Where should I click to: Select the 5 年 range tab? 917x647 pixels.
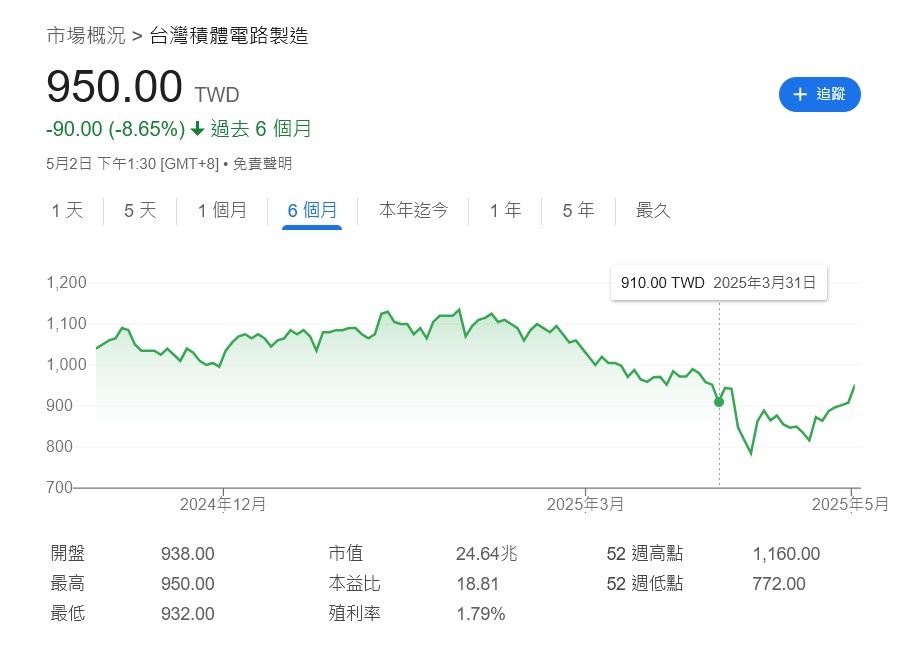(x=578, y=210)
